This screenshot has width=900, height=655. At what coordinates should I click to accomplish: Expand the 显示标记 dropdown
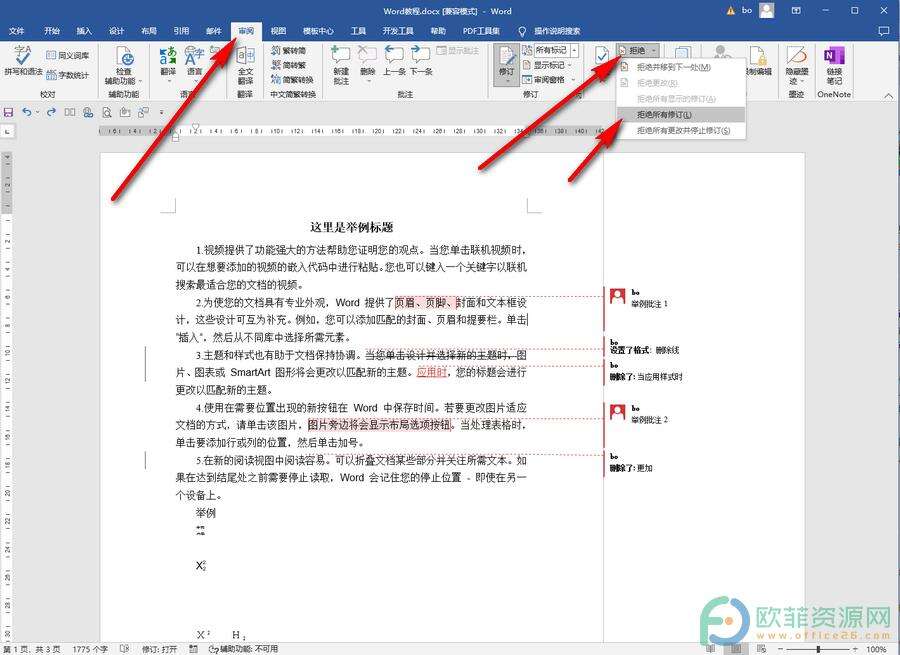tap(569, 65)
